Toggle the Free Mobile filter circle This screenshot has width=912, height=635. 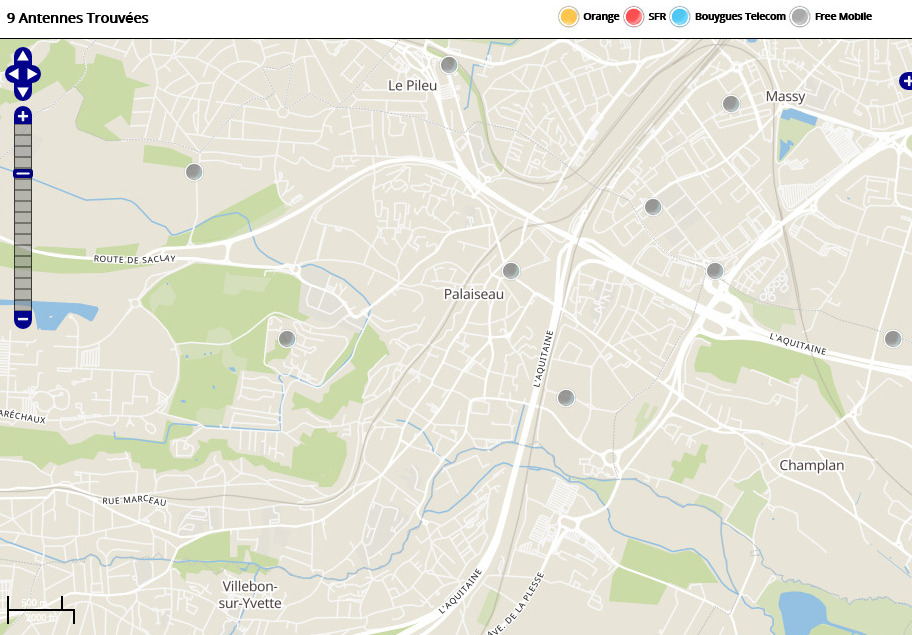(800, 17)
